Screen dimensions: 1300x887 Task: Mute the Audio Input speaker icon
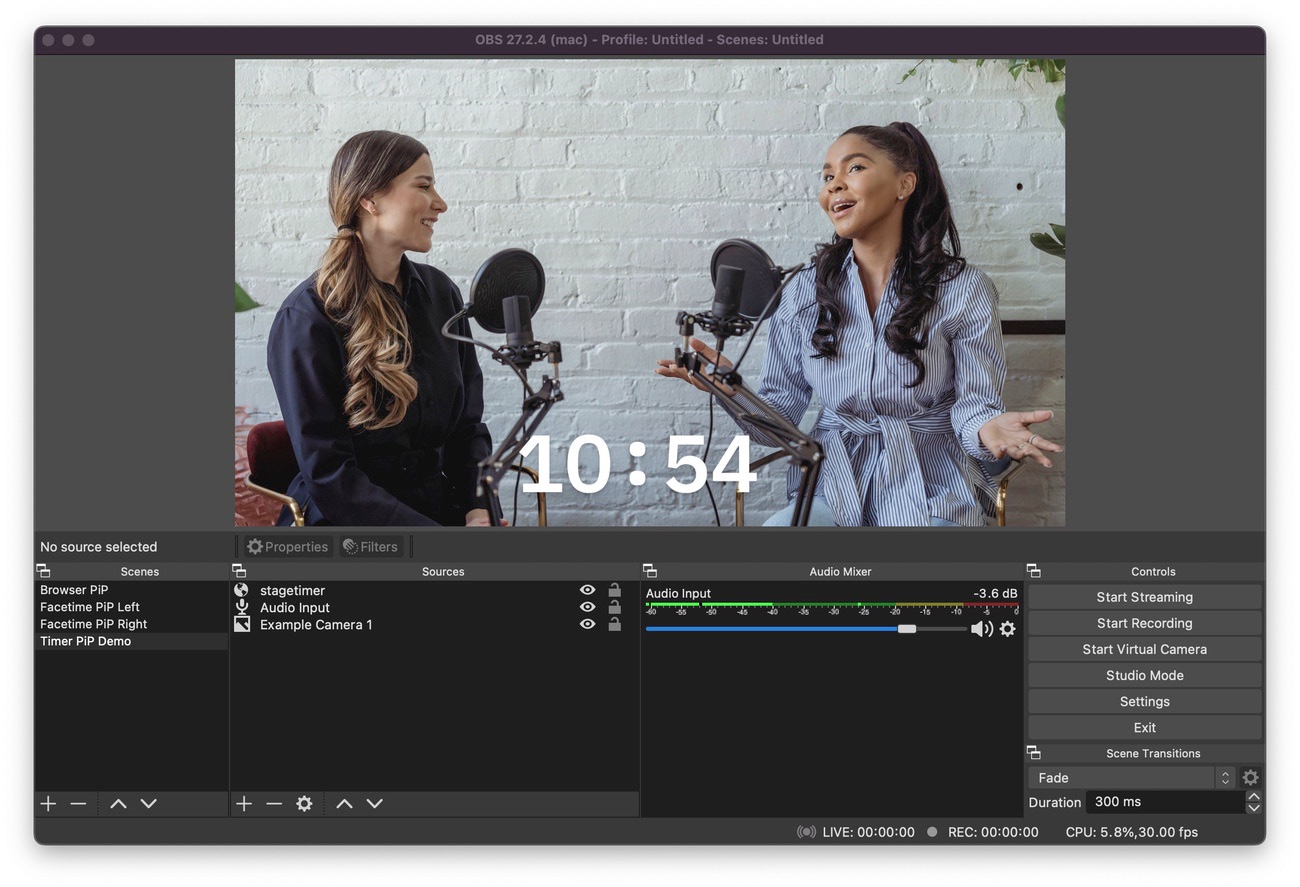coord(982,629)
